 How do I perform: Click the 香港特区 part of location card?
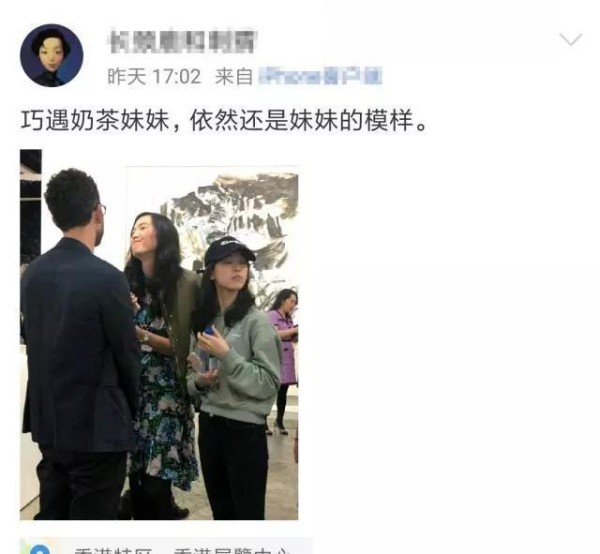coord(113,550)
